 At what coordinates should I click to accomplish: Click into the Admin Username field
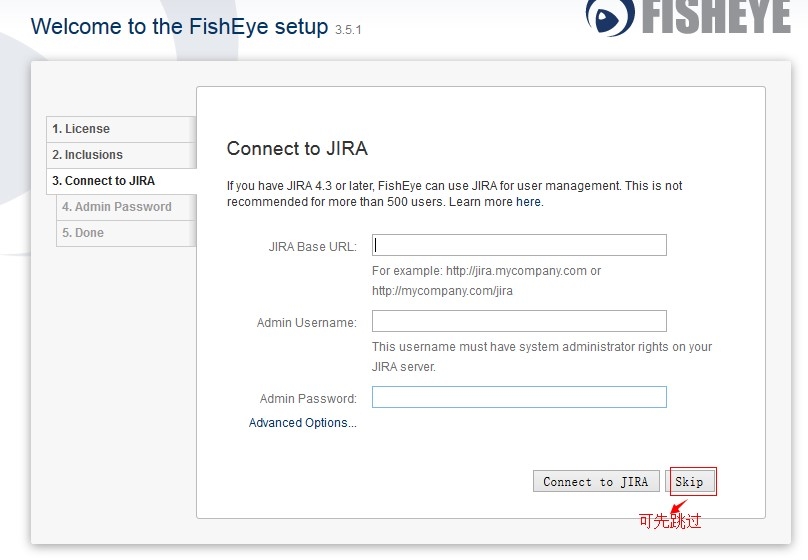tap(519, 321)
